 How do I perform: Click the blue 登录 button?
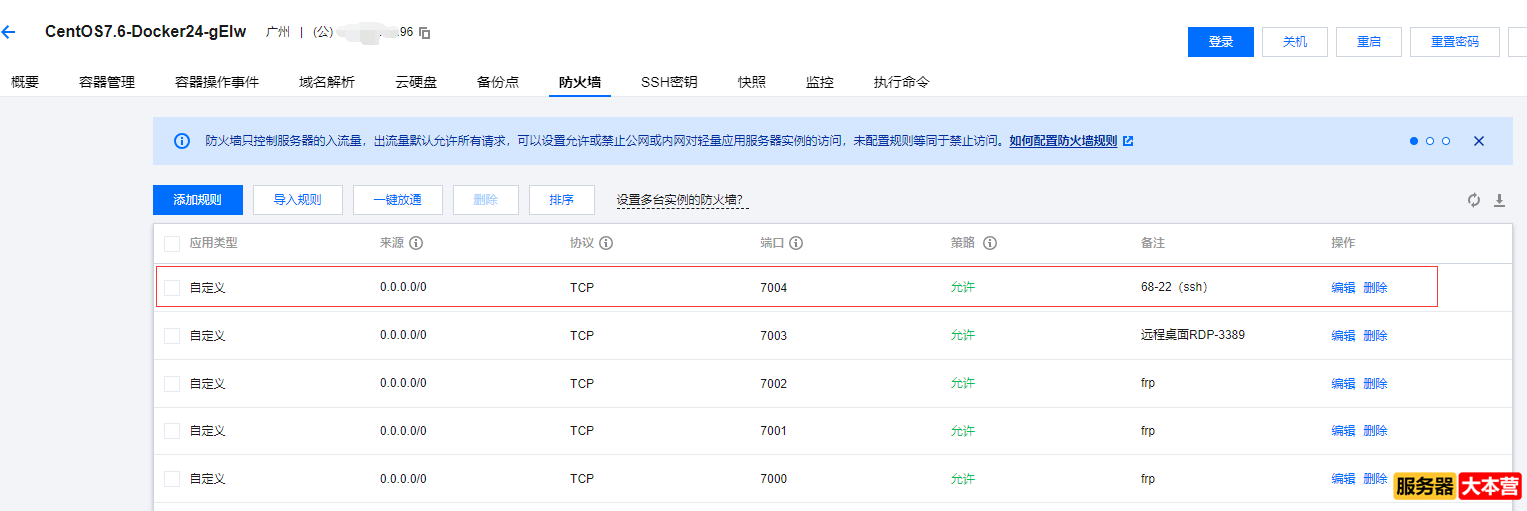pos(1221,42)
